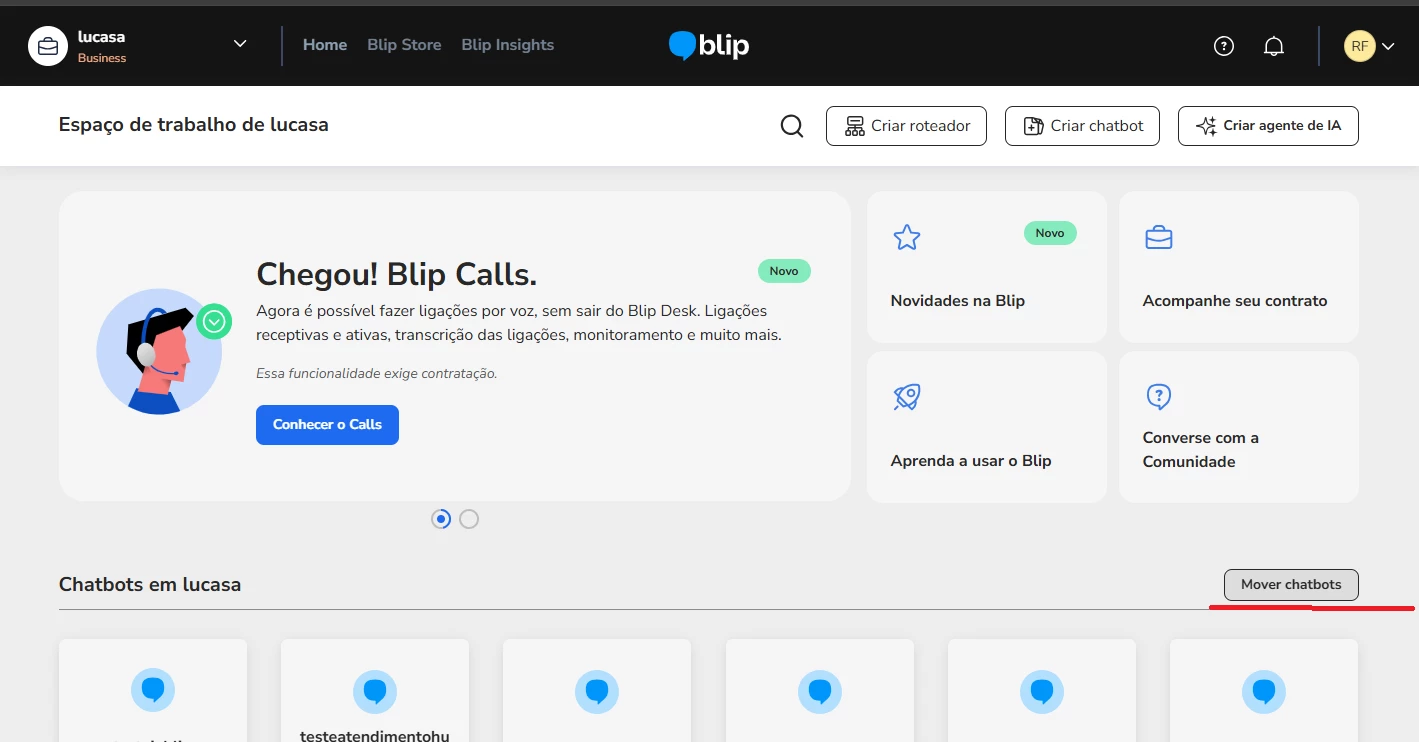This screenshot has width=1419, height=742.
Task: Click the 'Chatbots em lucasa' heading
Action: (150, 585)
